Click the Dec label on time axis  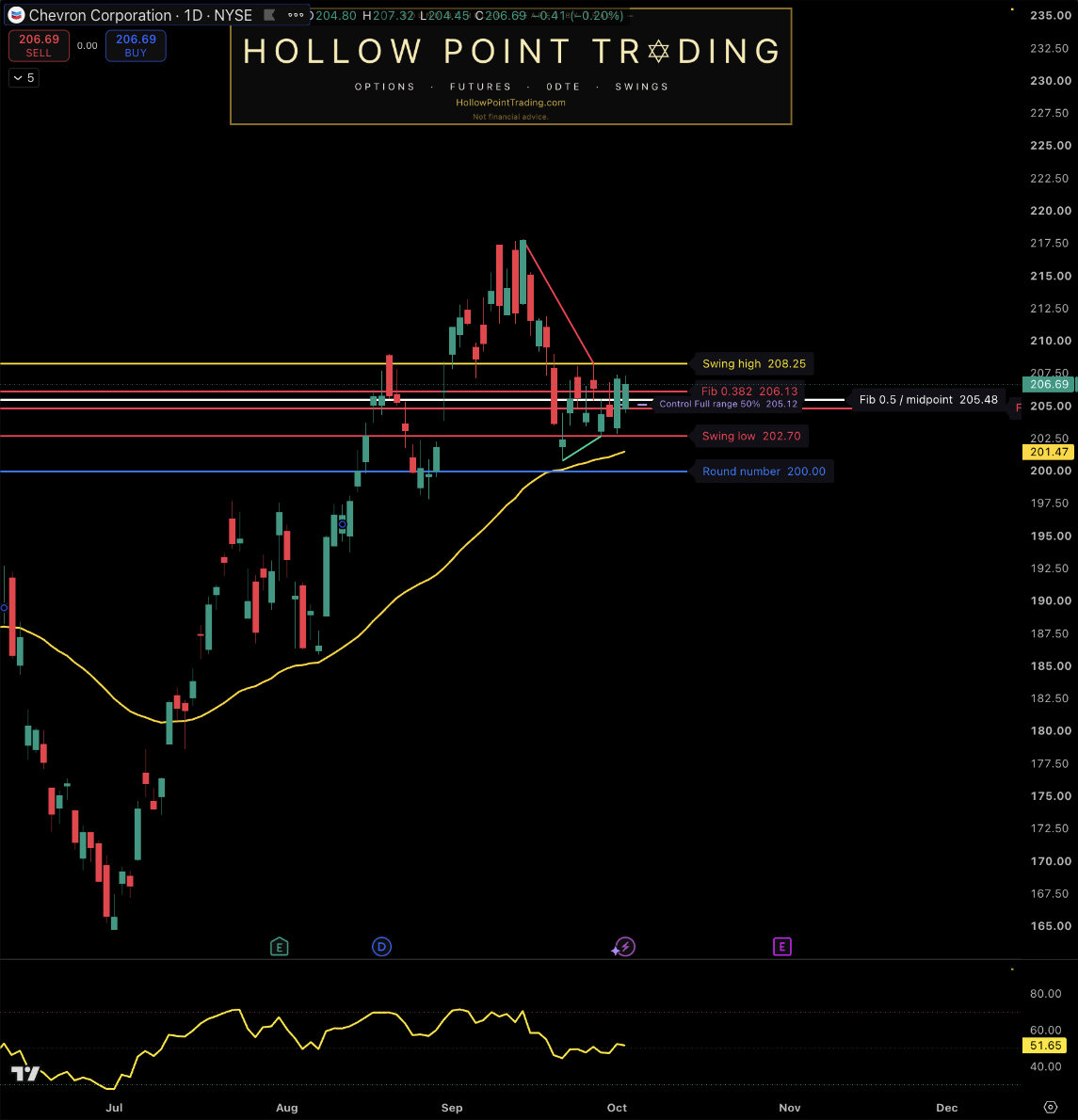(946, 1107)
